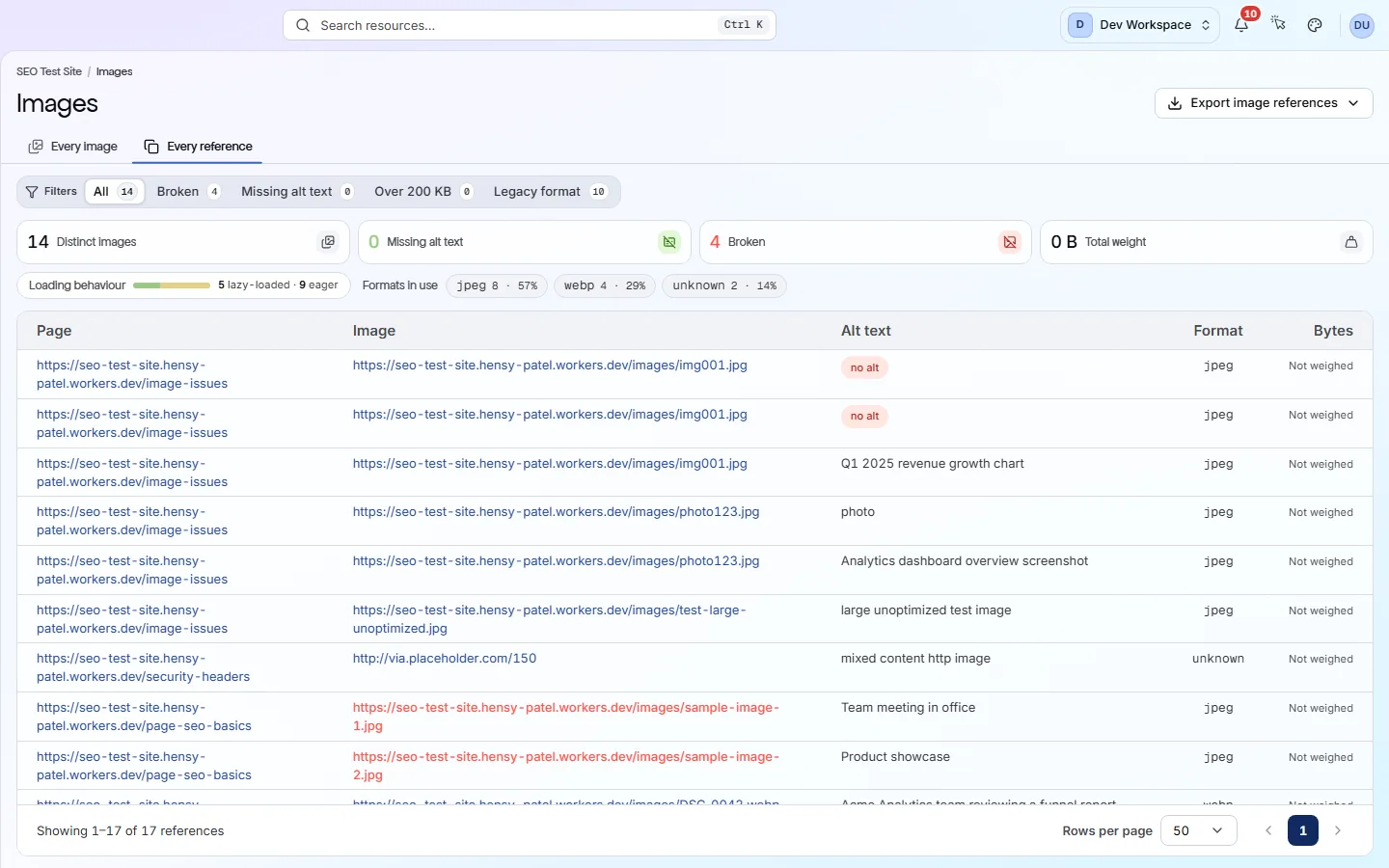Screen dimensions: 1389x868
Task: Click the Broken card icon
Action: tap(1010, 242)
